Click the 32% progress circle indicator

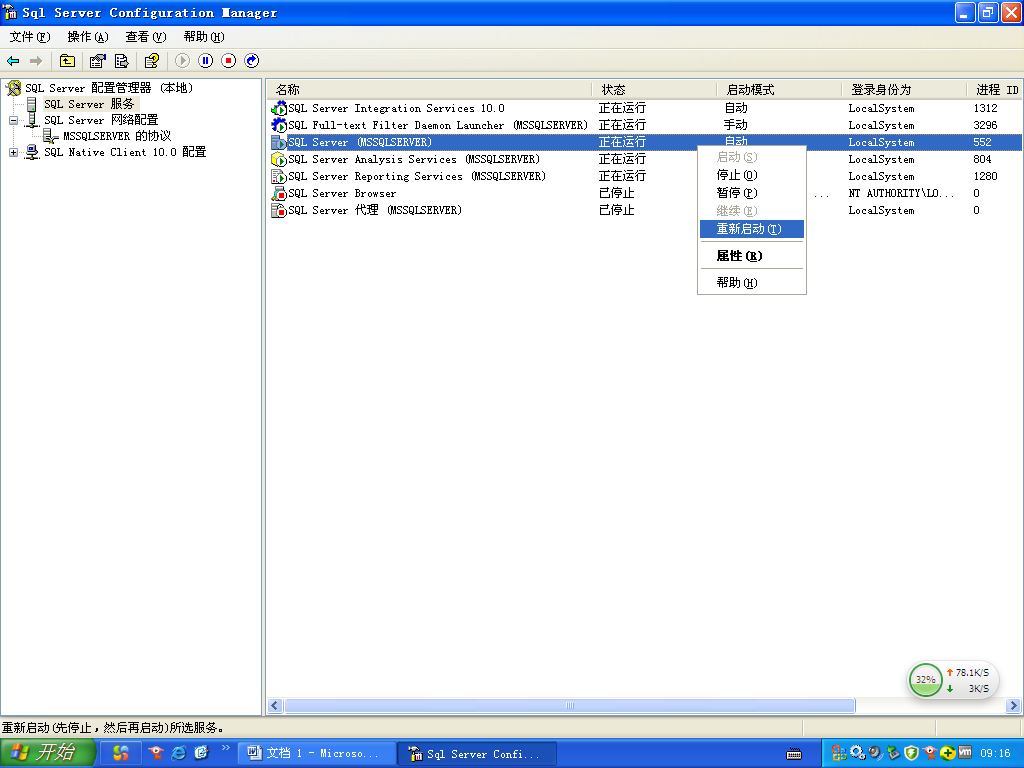coord(925,680)
